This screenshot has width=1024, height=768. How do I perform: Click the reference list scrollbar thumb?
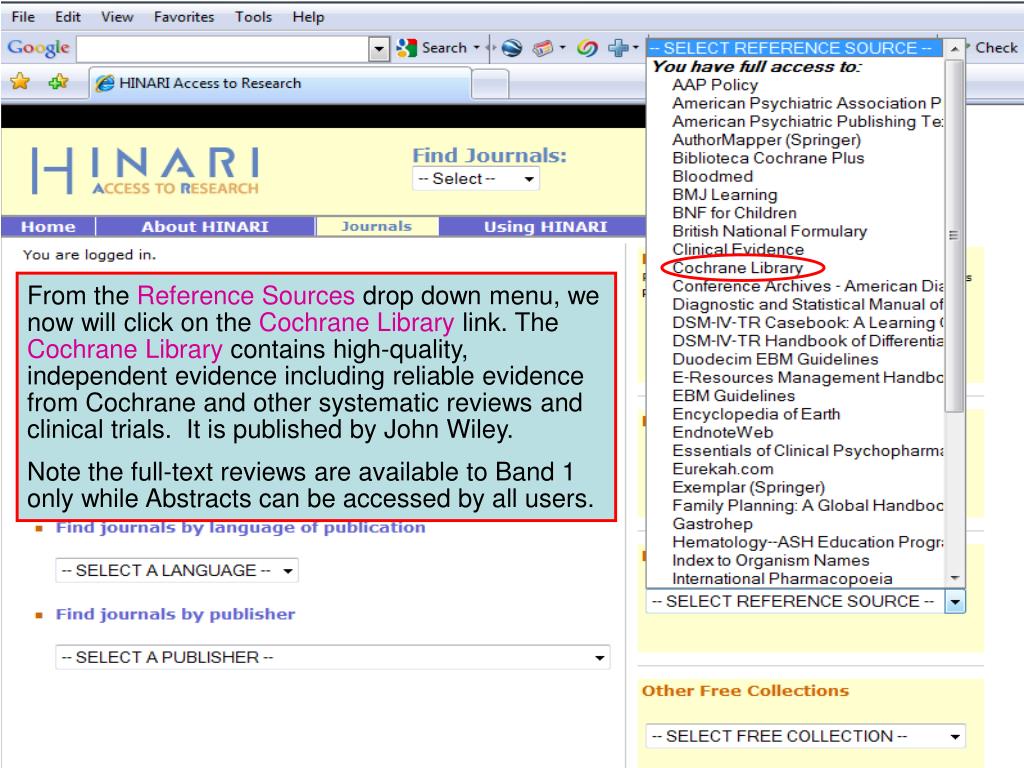coord(954,235)
